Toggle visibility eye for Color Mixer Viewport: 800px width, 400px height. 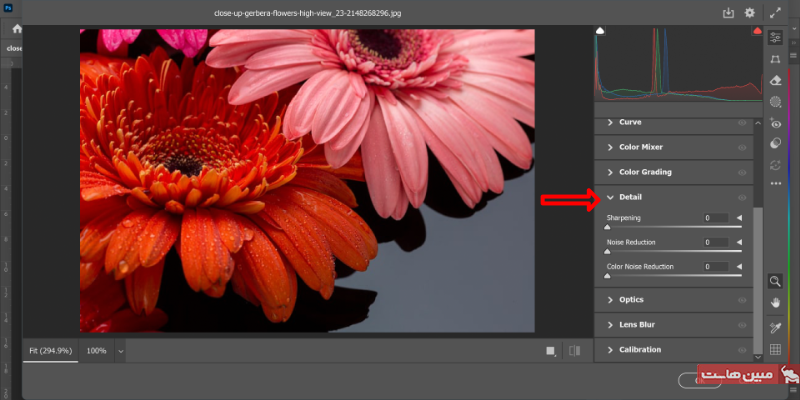(742, 147)
